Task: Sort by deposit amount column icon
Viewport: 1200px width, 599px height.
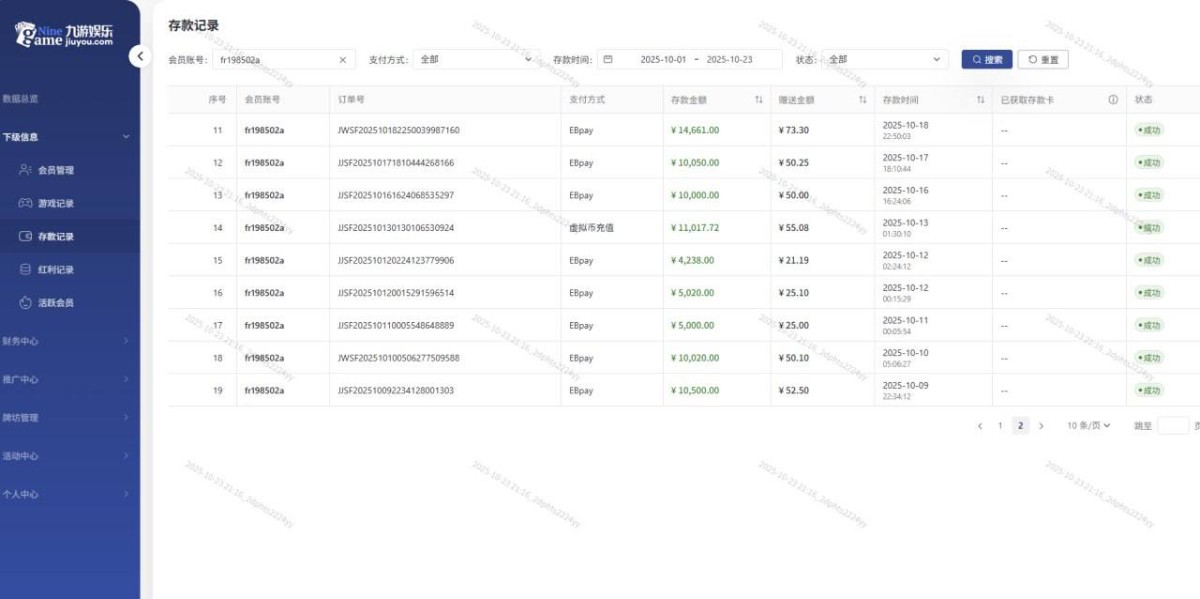Action: click(759, 100)
